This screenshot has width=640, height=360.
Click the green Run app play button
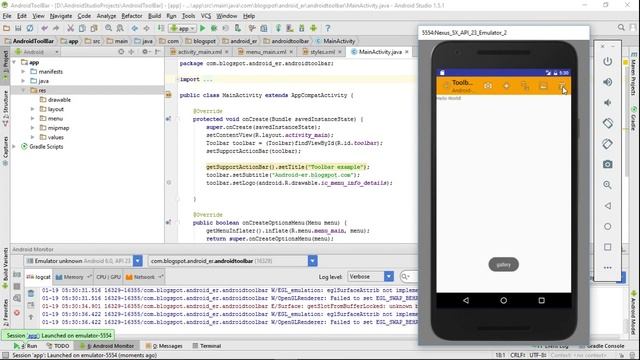tap(202, 28)
